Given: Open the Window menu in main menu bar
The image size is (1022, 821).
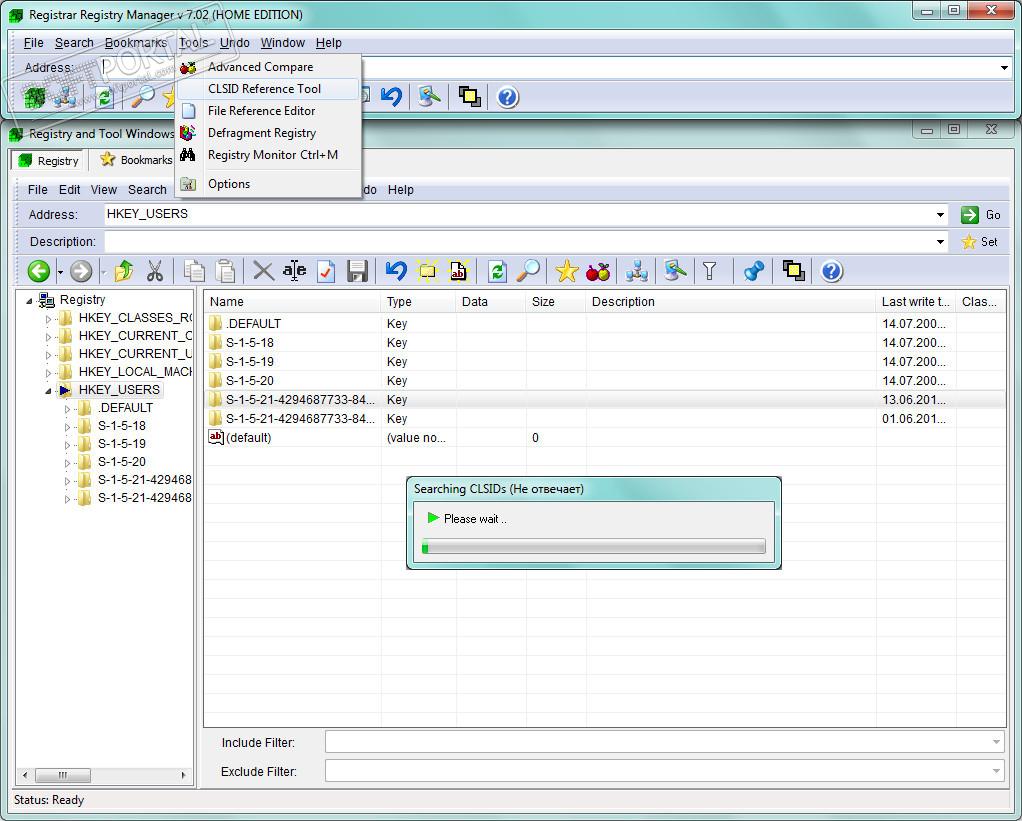Looking at the screenshot, I should click(x=283, y=42).
